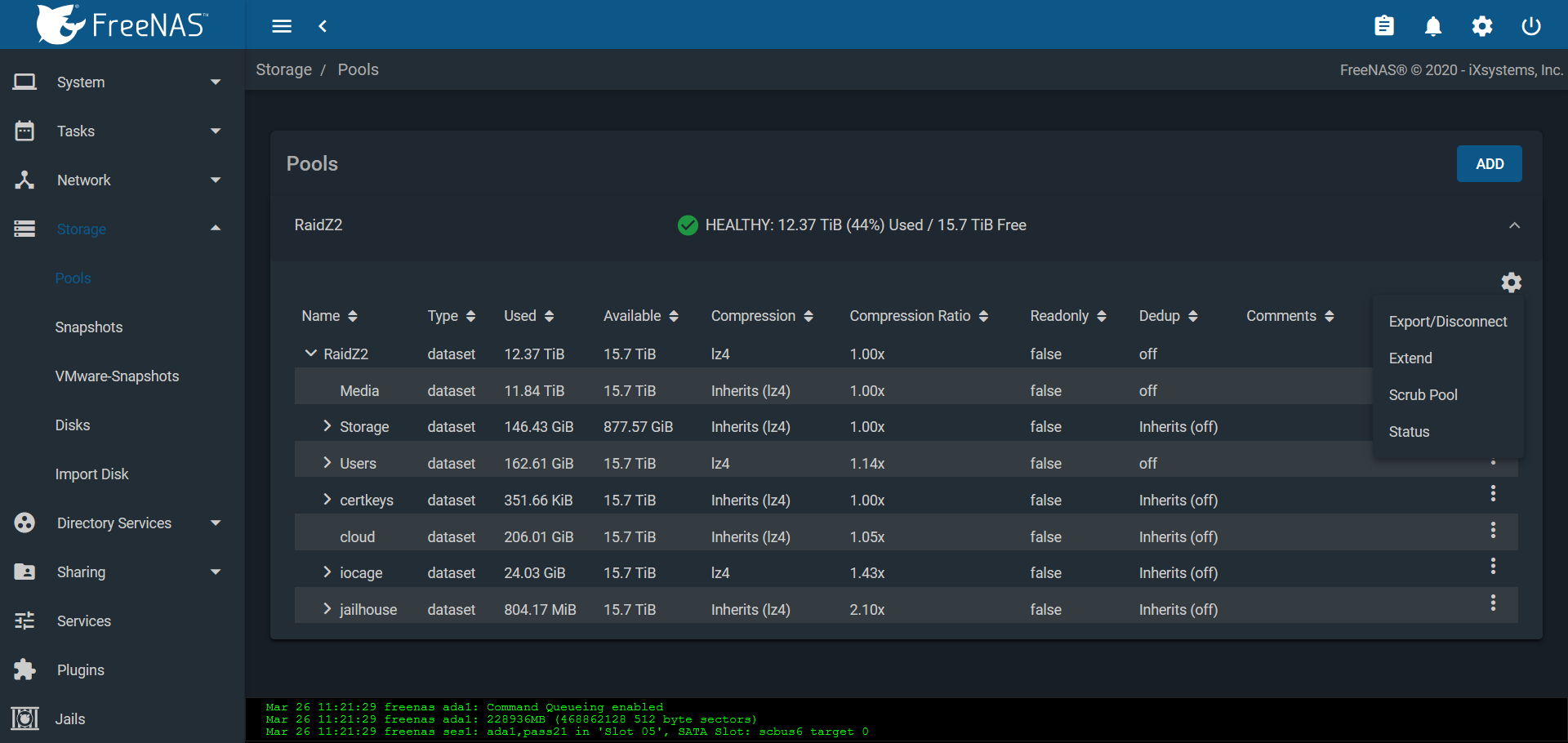The image size is (1568, 743).
Task: Sort by Compression Ratio column header
Action: click(919, 316)
